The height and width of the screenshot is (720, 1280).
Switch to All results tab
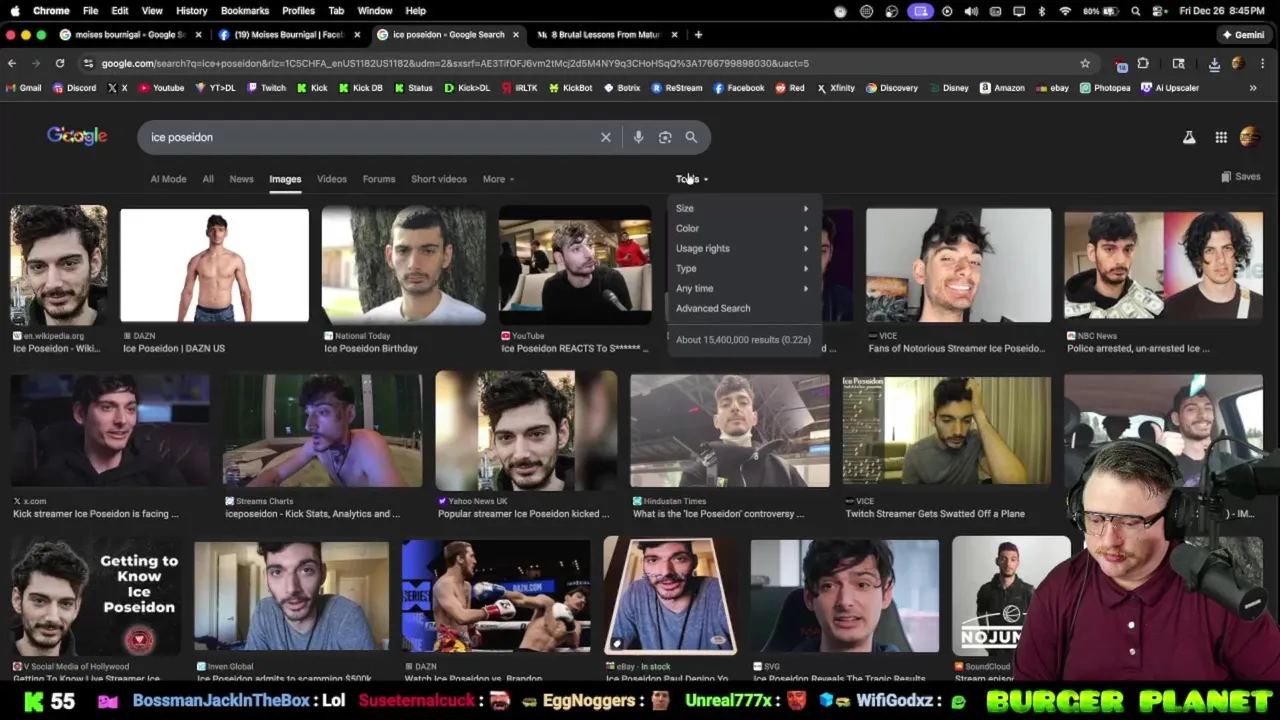coord(208,179)
